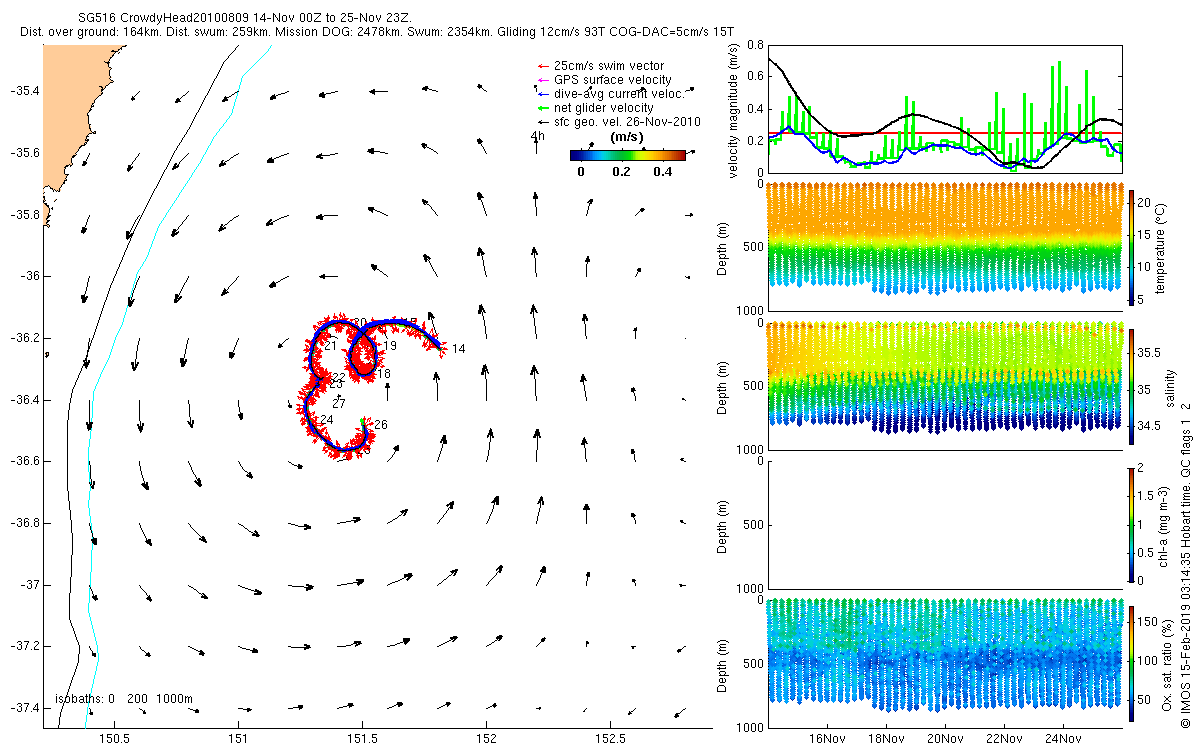
Task: Click the '18Nov' x-axis tick label
Action: click(886, 740)
